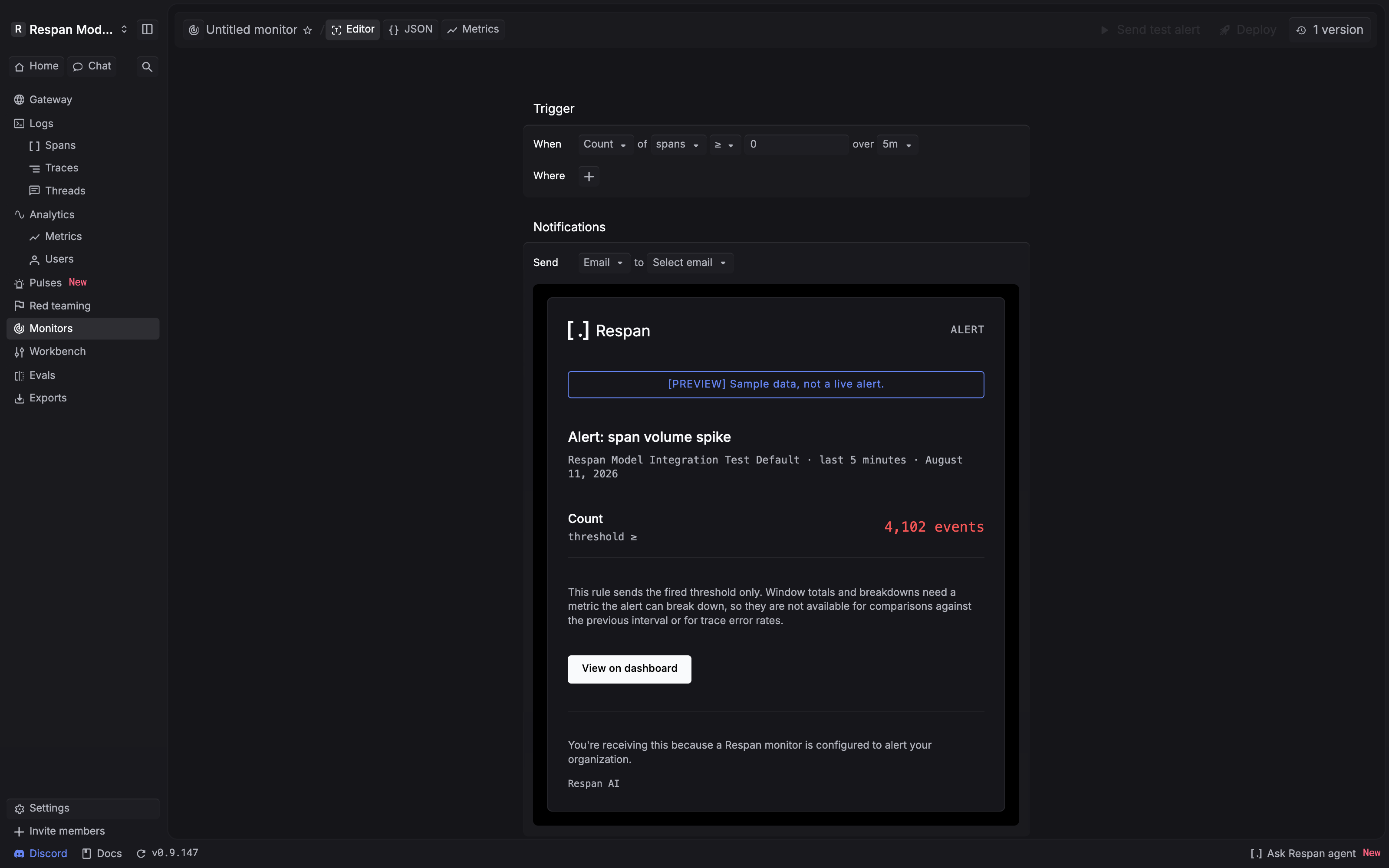Open Settings in the sidebar
The width and height of the screenshot is (1389, 868).
[83, 808]
